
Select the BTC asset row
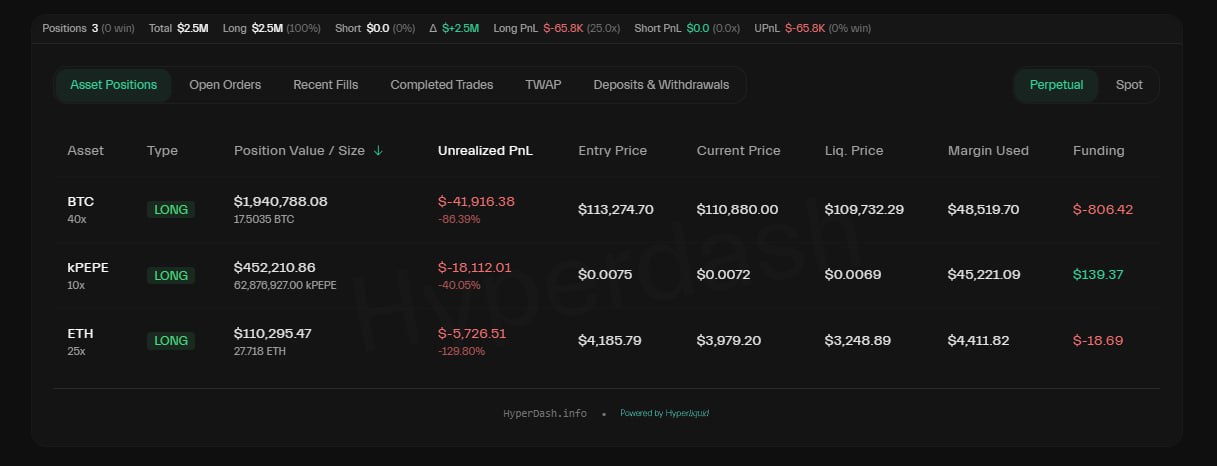pyautogui.click(x=81, y=202)
